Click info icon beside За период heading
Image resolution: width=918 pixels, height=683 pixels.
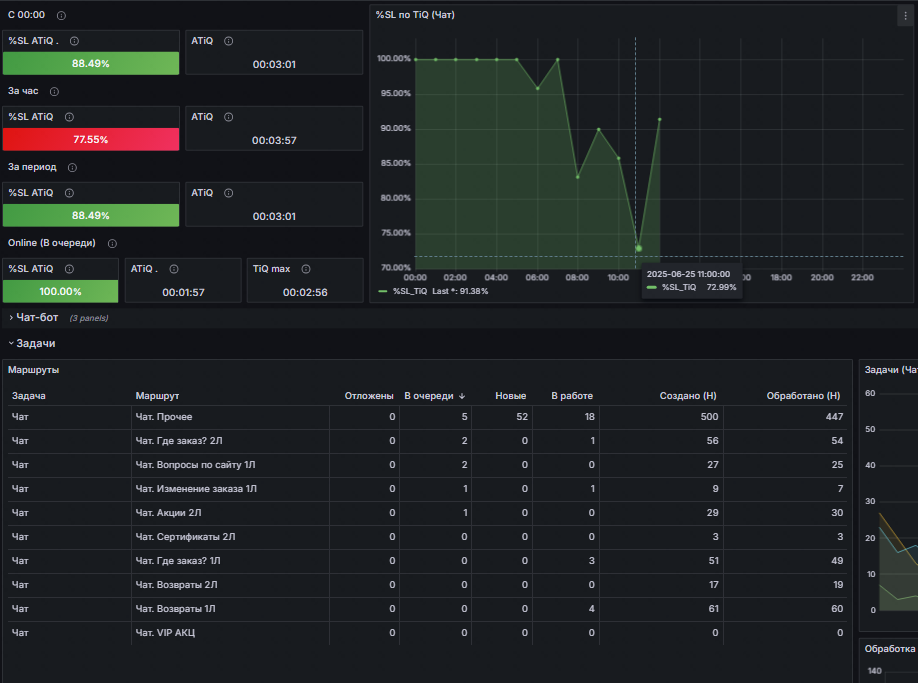[x=72, y=167]
